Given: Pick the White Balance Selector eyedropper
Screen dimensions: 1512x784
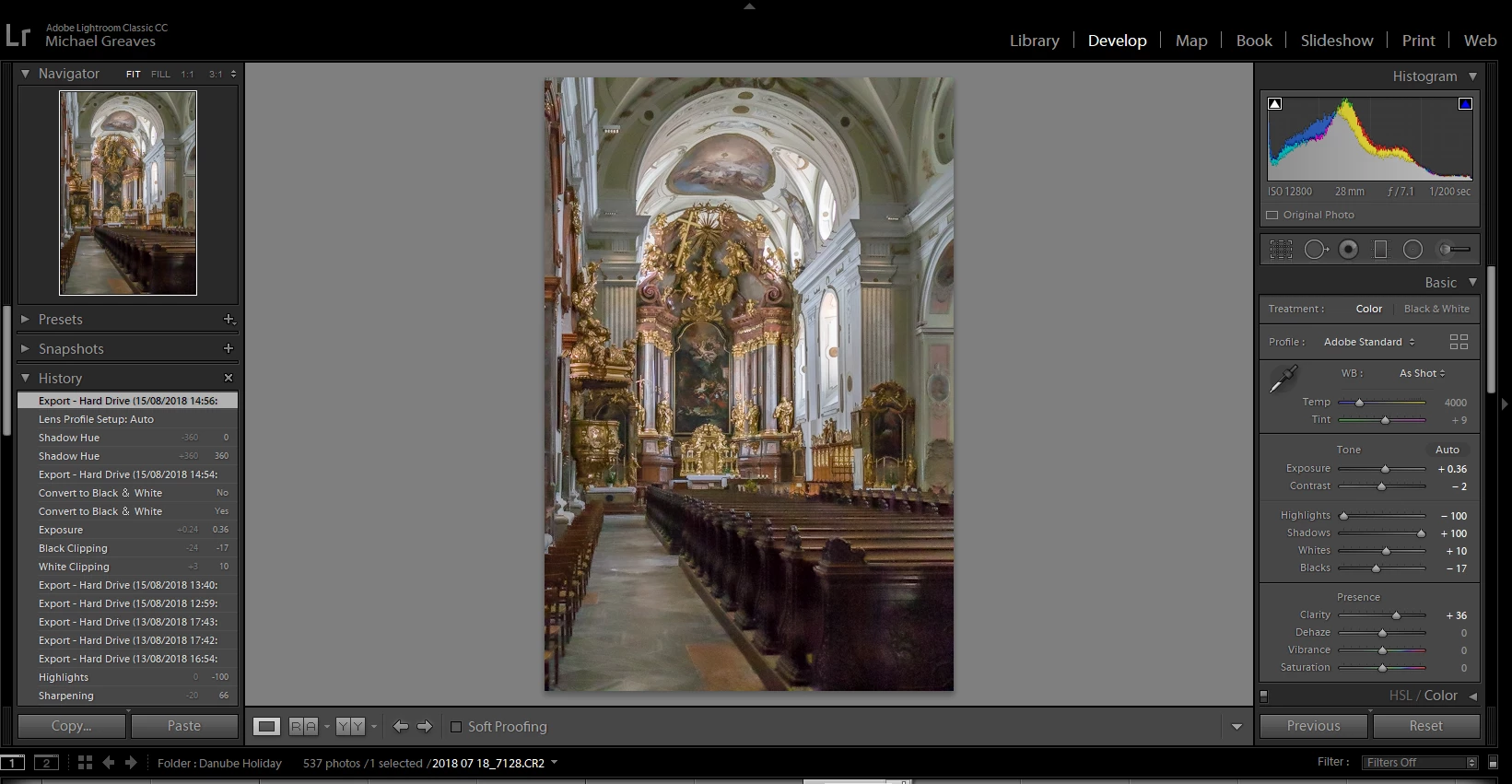Looking at the screenshot, I should pyautogui.click(x=1283, y=379).
